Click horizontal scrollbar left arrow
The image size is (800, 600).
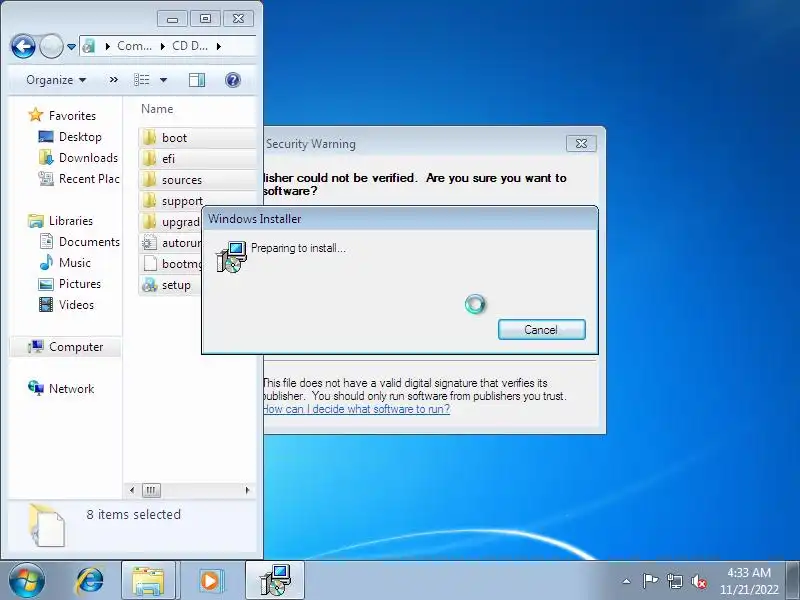tap(132, 490)
